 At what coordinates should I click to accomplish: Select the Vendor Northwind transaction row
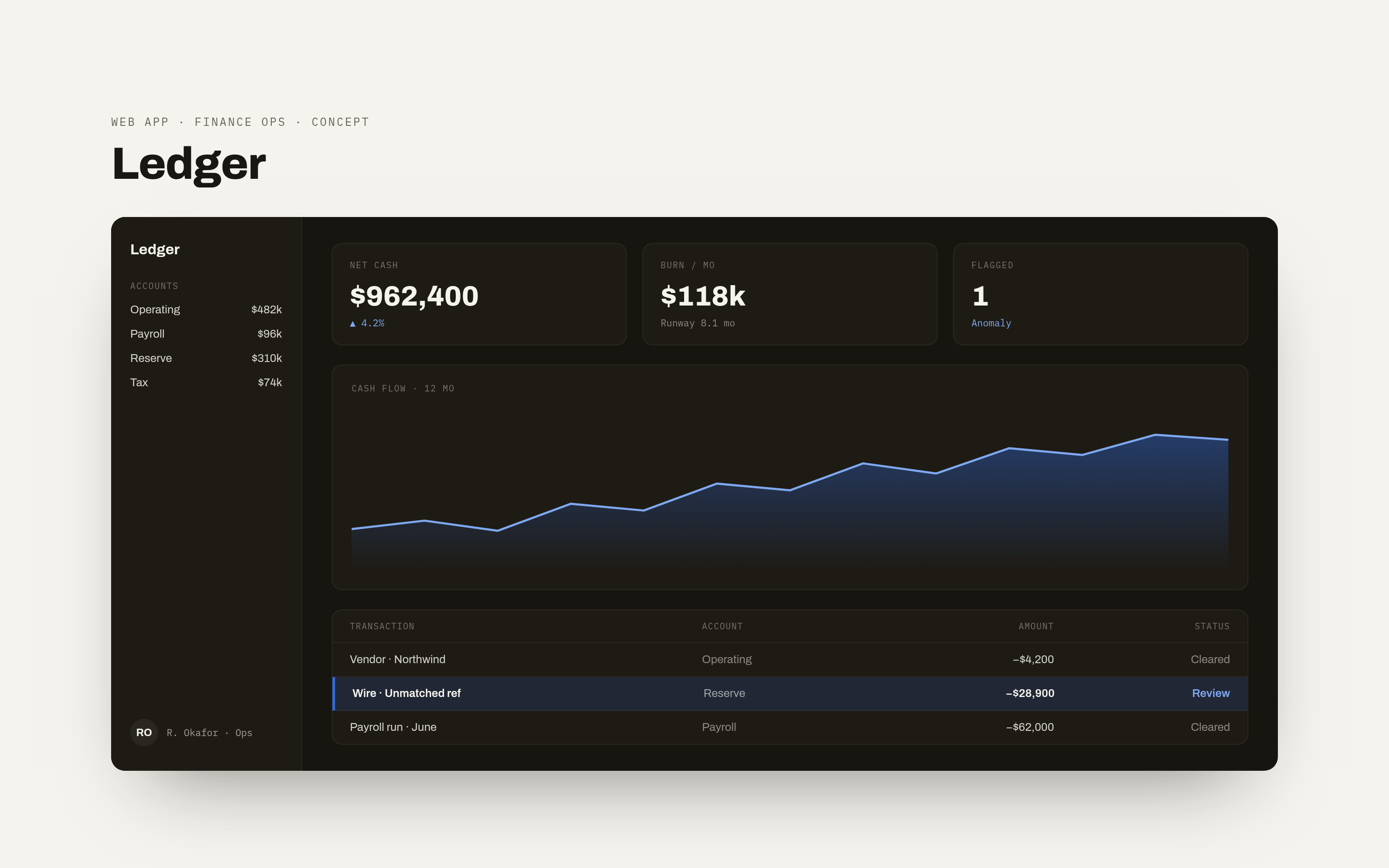(x=790, y=660)
